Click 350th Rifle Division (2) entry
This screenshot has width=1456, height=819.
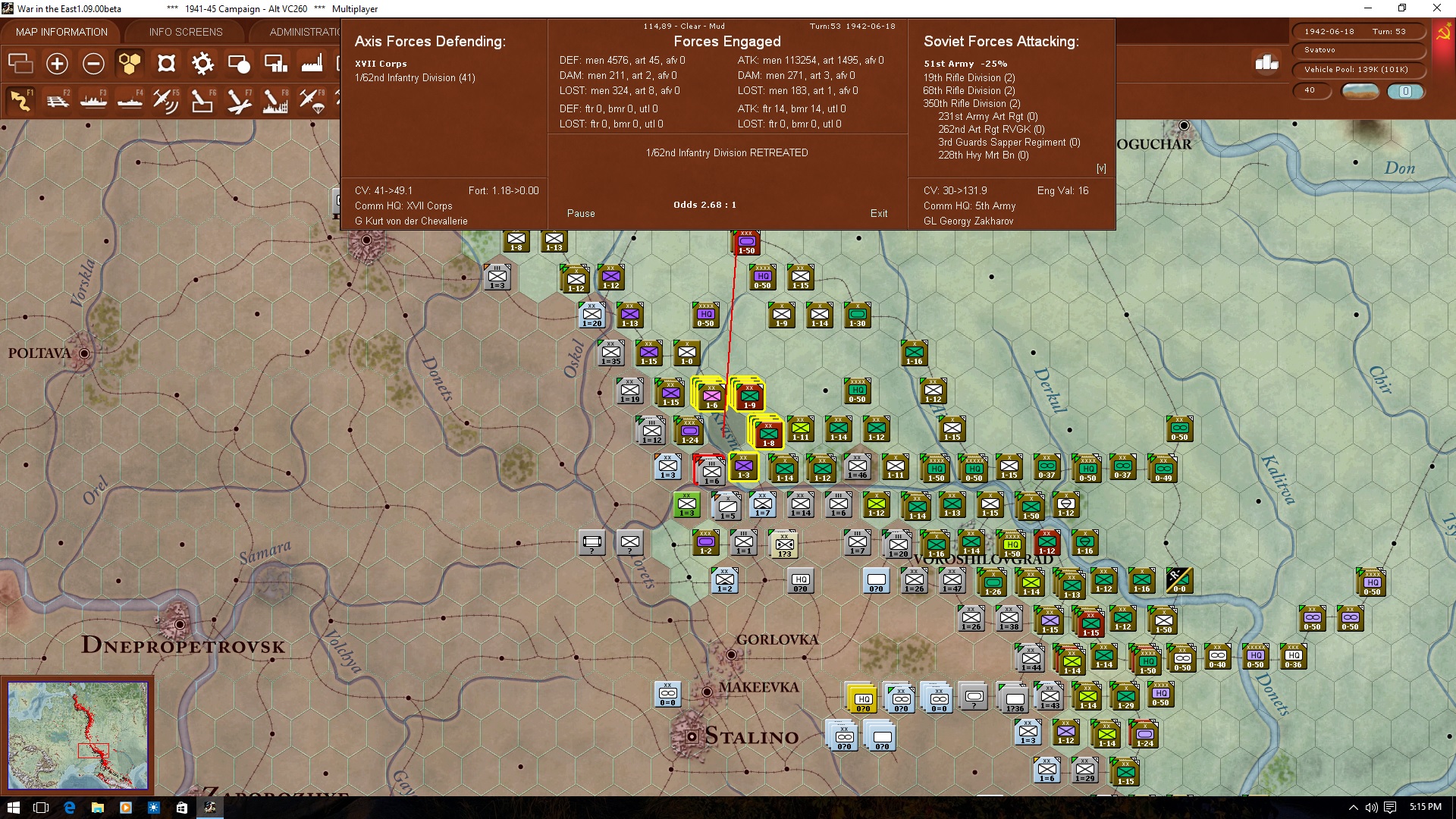pyautogui.click(x=971, y=104)
